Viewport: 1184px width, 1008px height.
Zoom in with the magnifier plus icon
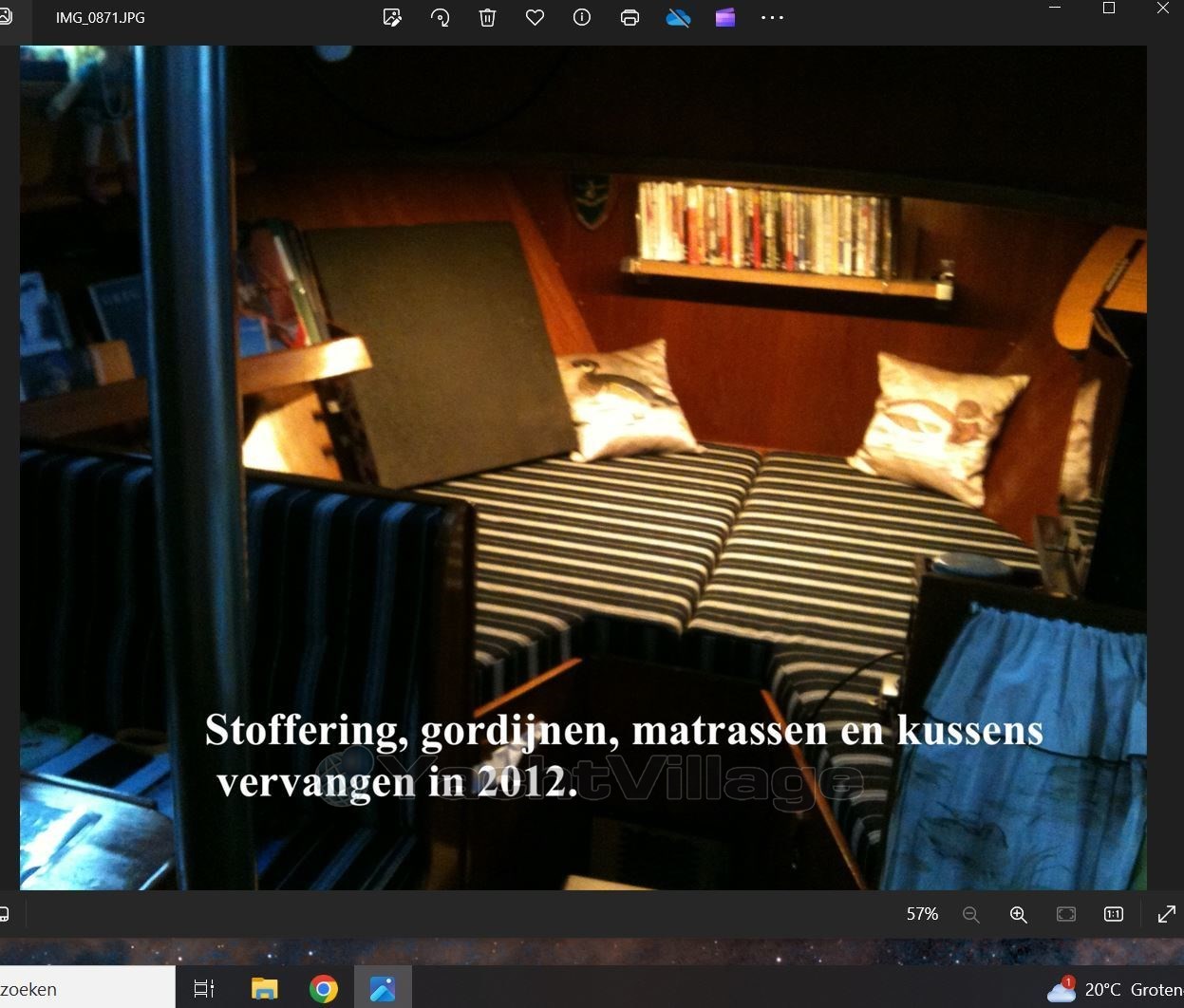[x=1019, y=914]
